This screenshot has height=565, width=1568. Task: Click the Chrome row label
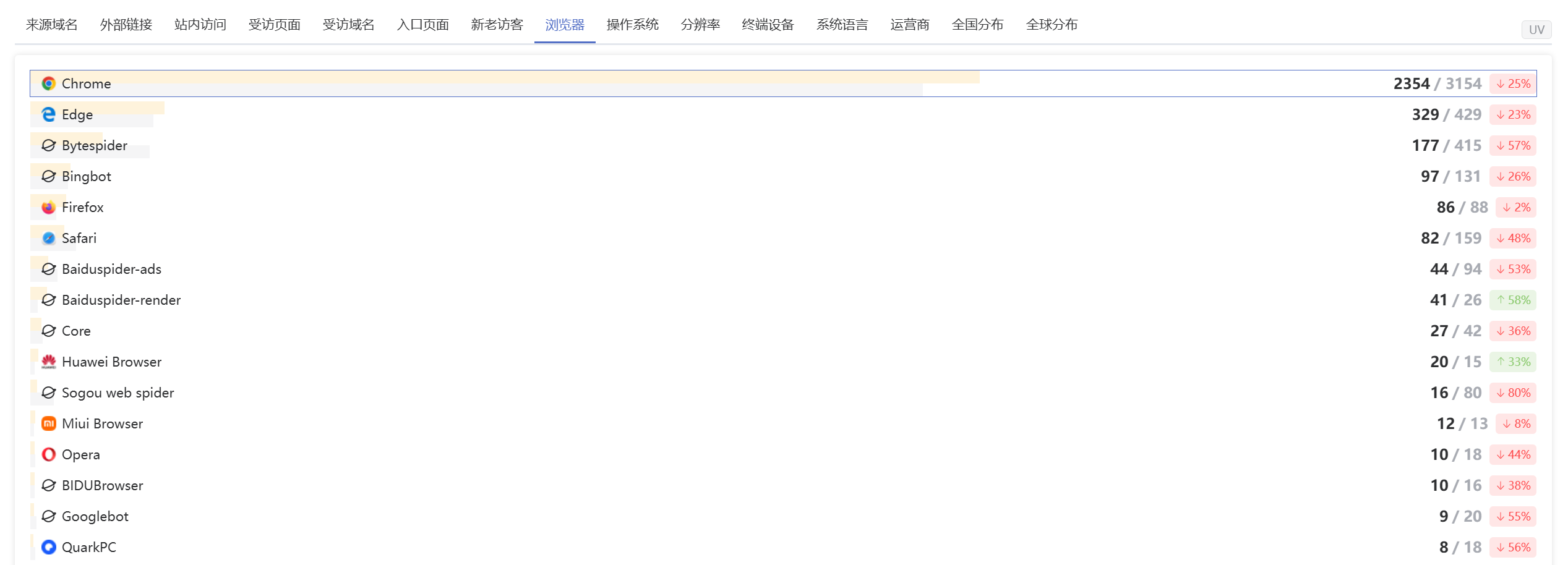[x=87, y=83]
